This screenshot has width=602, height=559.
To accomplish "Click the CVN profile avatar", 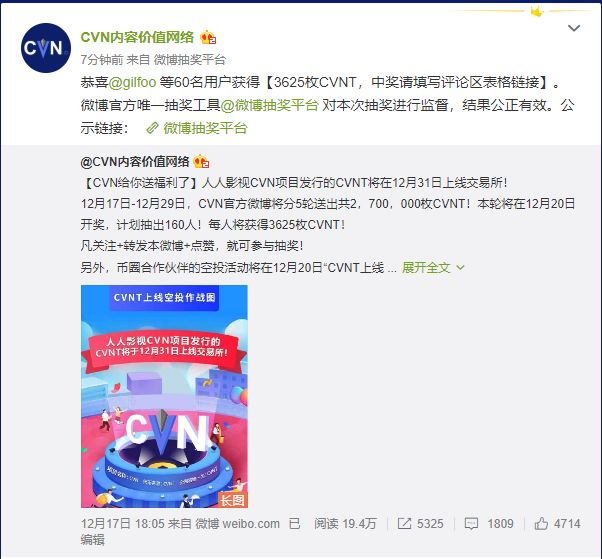I will point(46,48).
